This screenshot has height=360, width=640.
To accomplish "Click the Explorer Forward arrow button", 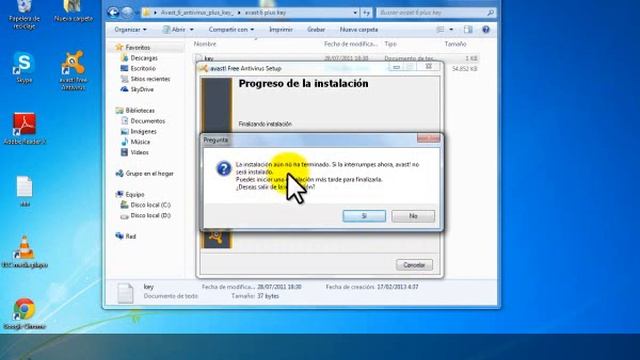I will (x=128, y=13).
